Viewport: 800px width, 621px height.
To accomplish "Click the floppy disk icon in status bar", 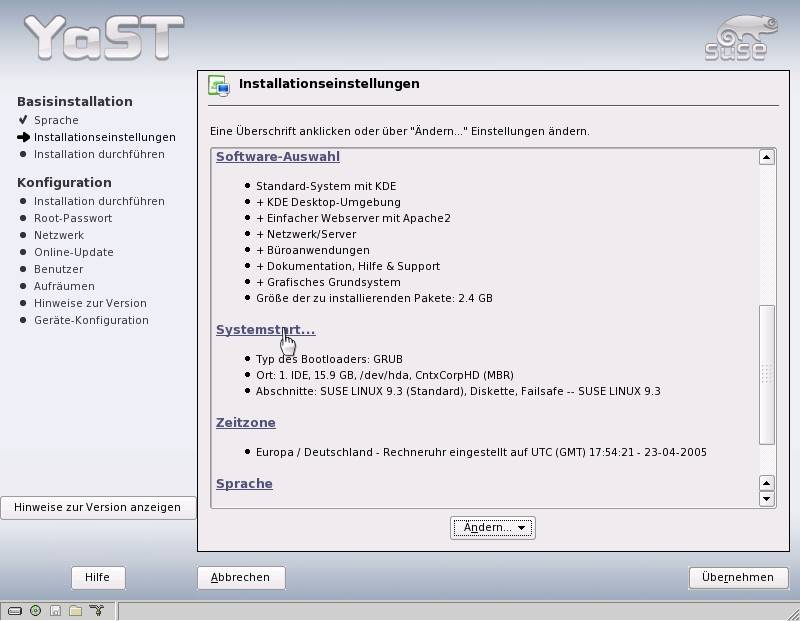I will click(x=55, y=611).
